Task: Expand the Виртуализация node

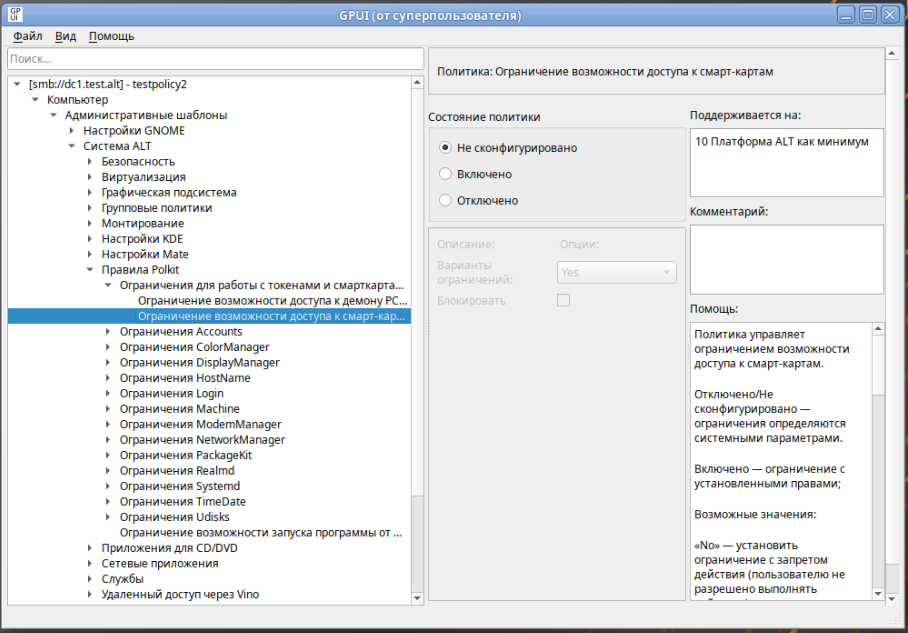Action: click(90, 177)
